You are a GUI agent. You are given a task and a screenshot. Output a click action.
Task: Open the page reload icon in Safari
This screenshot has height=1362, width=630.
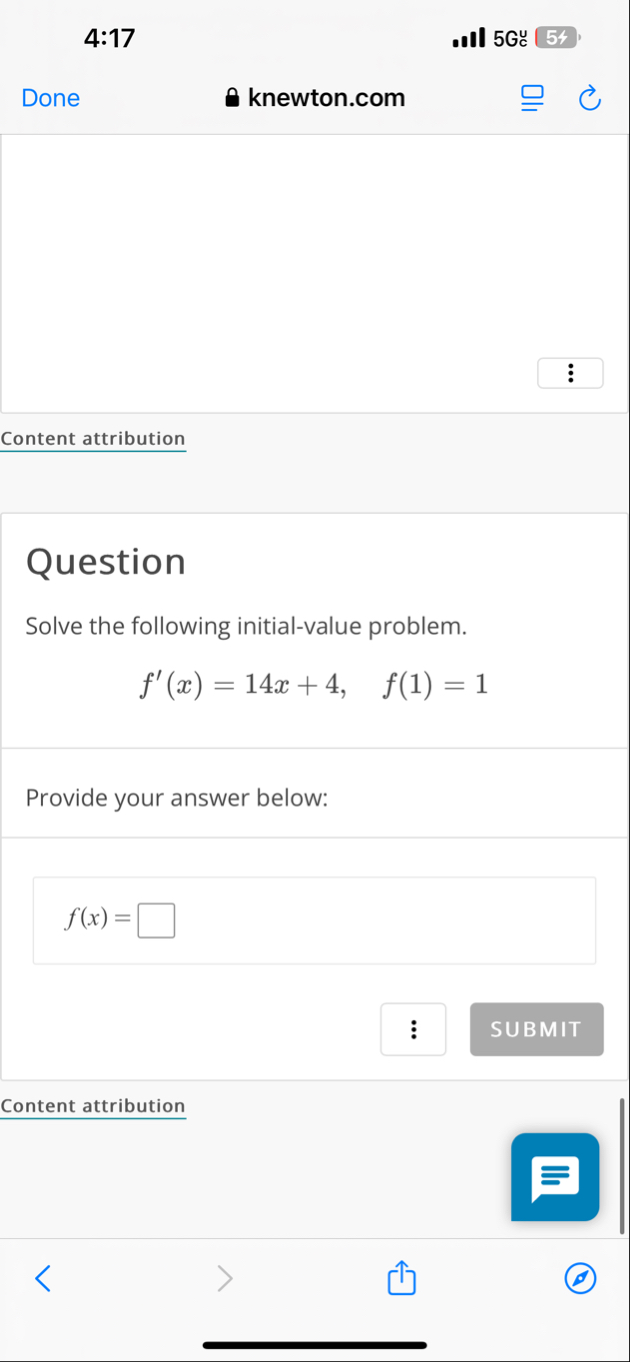[x=589, y=98]
